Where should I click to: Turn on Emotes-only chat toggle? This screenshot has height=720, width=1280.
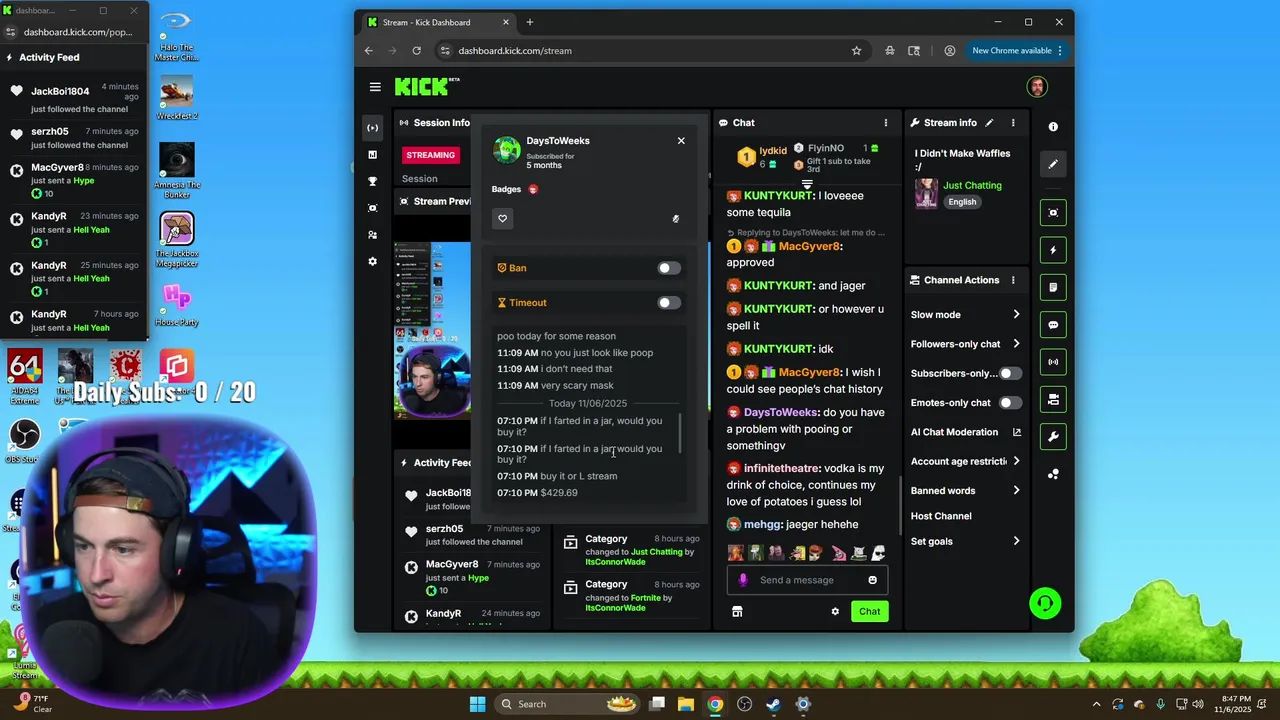click(1010, 403)
